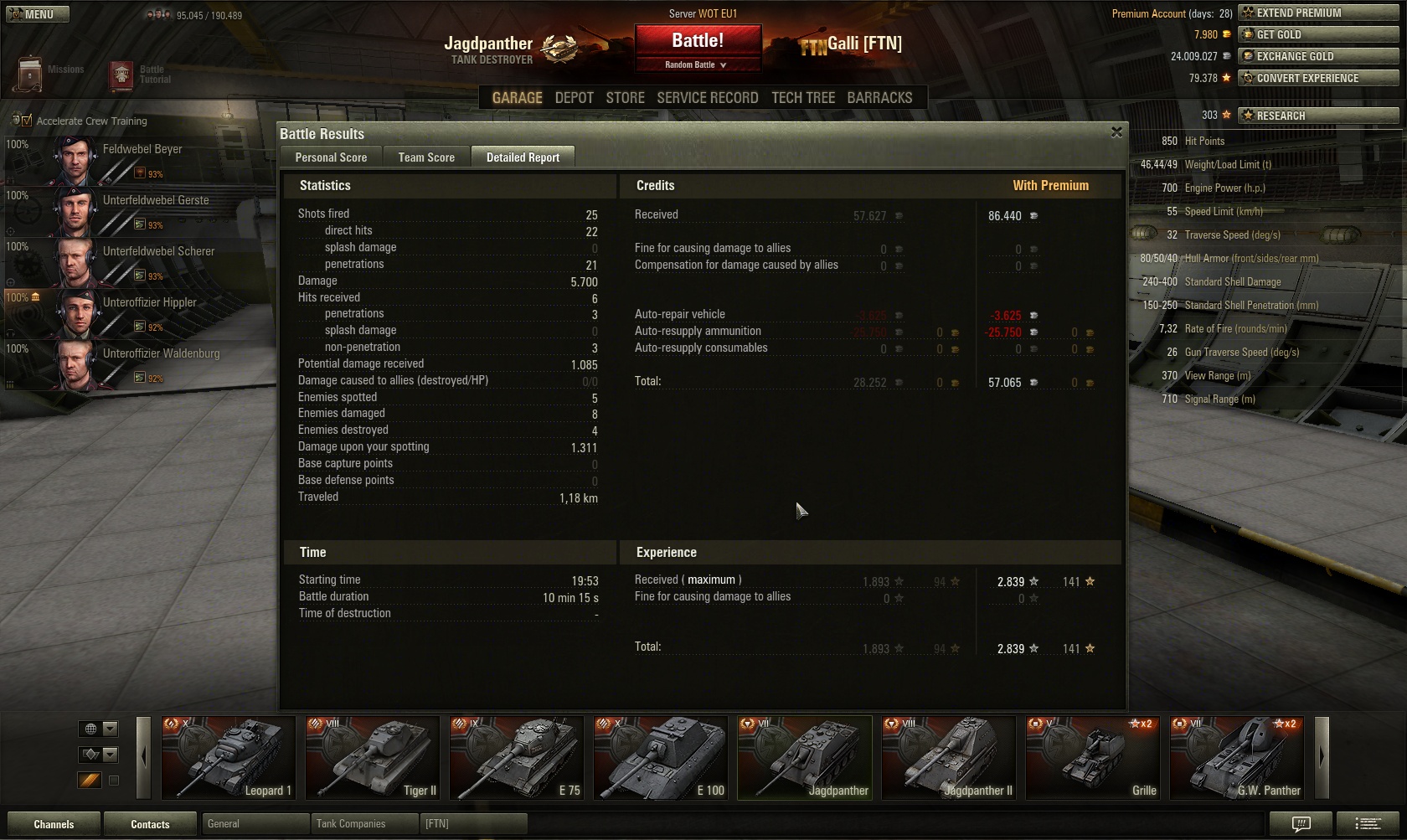Open the Missions icon
1407x840 pixels.
coord(30,75)
